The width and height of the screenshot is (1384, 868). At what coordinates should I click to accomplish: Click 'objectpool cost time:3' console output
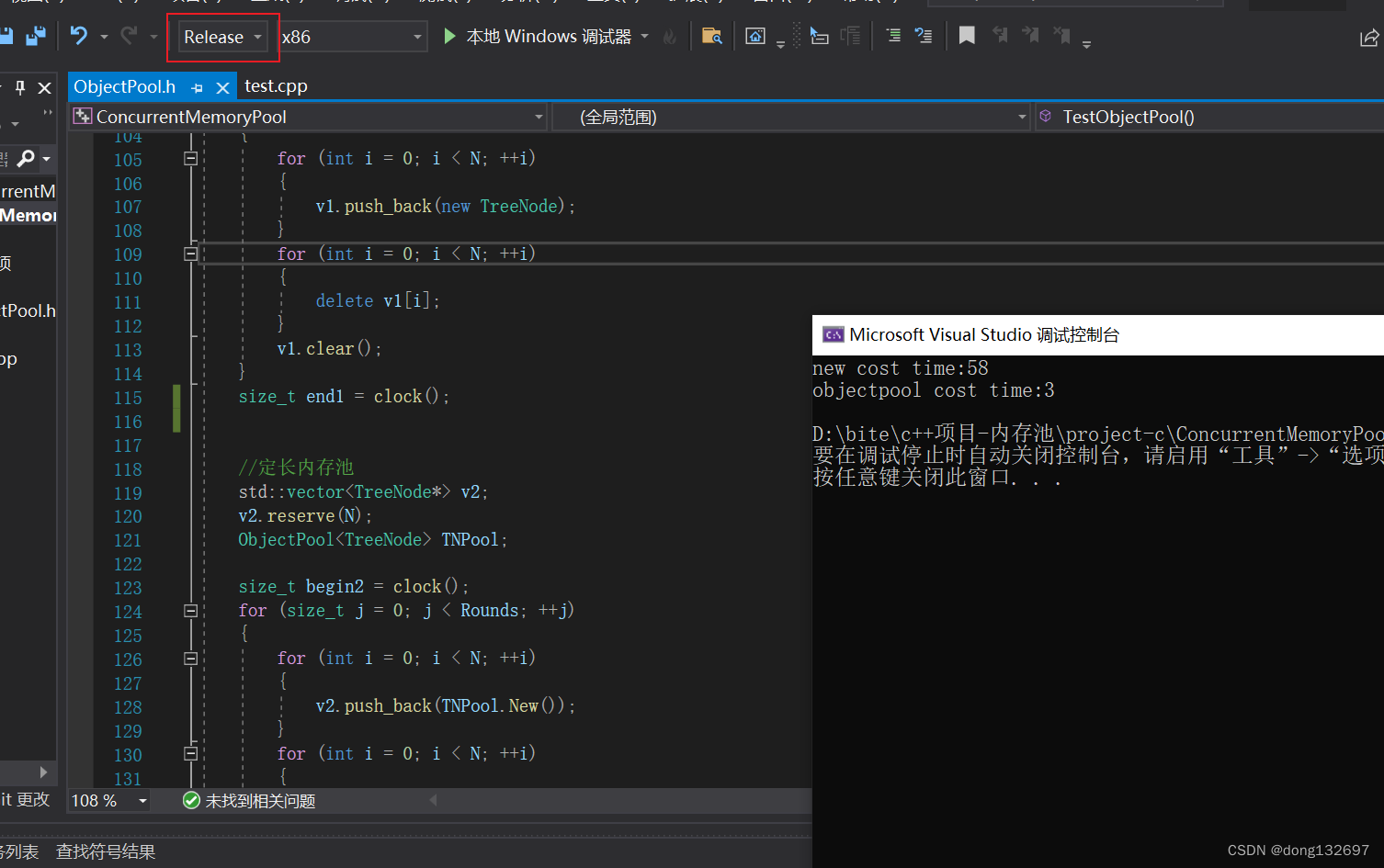(x=934, y=390)
